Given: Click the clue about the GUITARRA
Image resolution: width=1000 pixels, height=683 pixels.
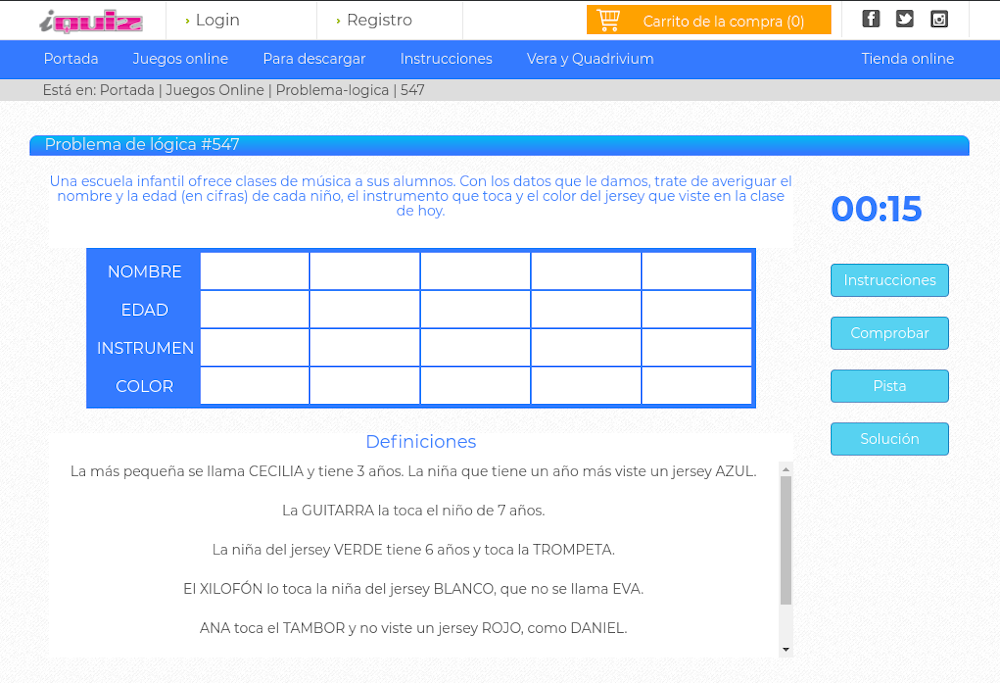Looking at the screenshot, I should (x=413, y=510).
